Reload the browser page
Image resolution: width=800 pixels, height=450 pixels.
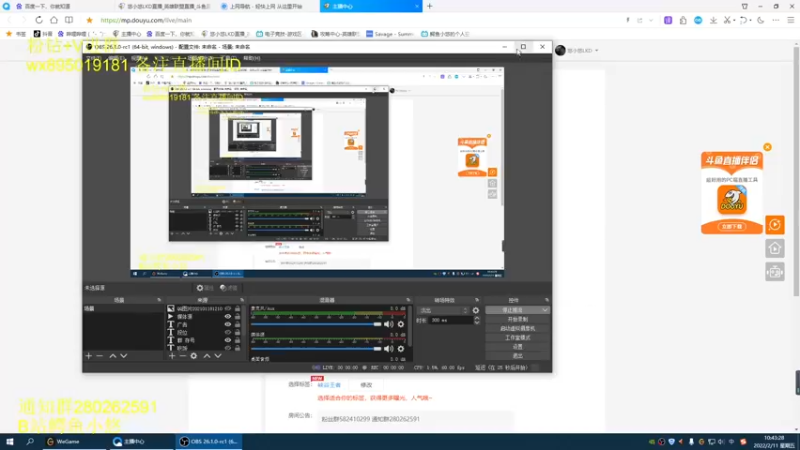tap(39, 20)
